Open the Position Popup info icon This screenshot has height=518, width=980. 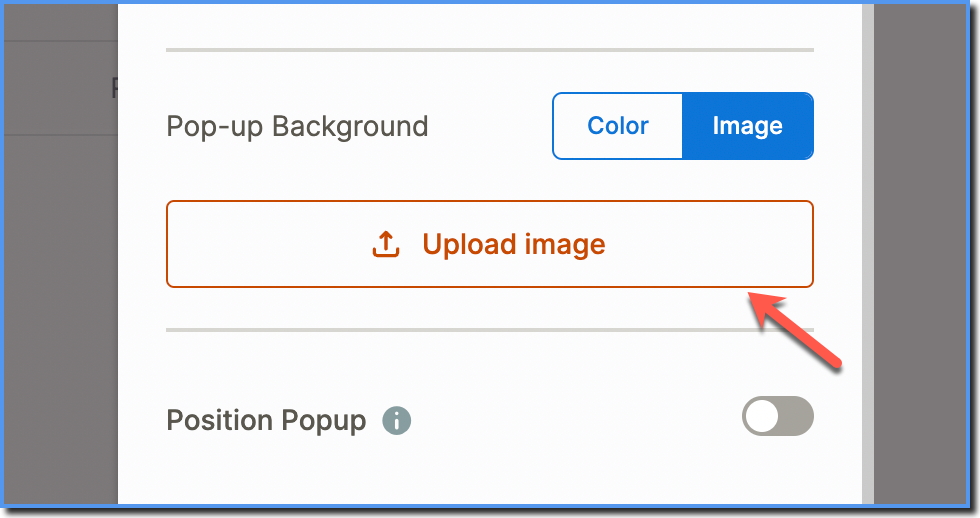click(x=397, y=421)
